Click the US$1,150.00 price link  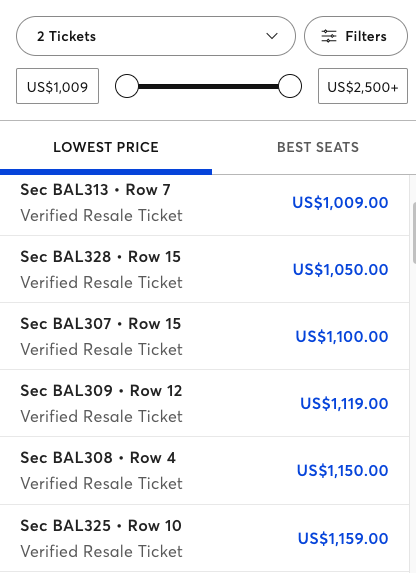click(342, 471)
